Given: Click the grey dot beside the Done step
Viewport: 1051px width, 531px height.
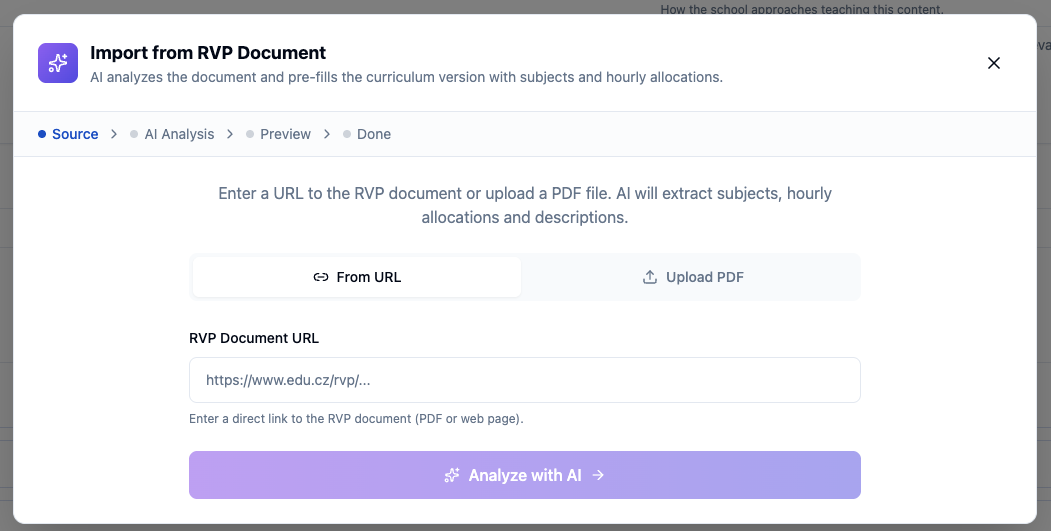Looking at the screenshot, I should point(347,134).
